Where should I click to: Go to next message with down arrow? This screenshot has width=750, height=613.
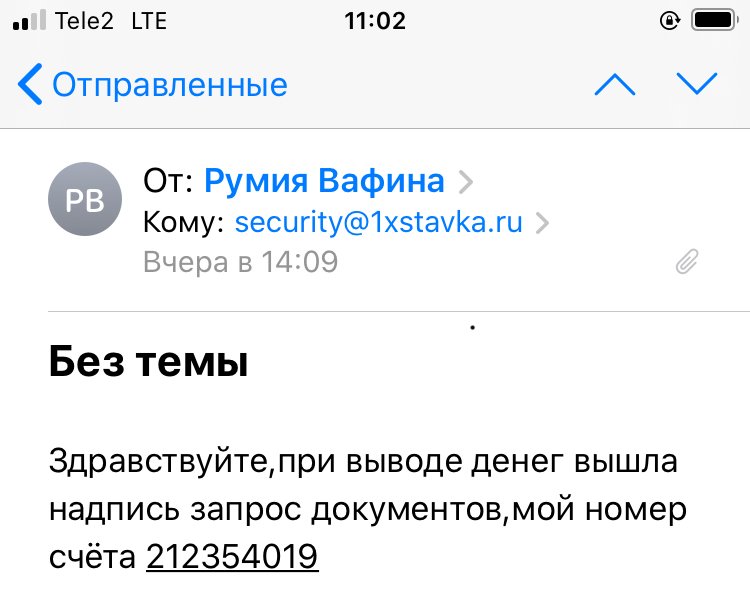point(697,85)
